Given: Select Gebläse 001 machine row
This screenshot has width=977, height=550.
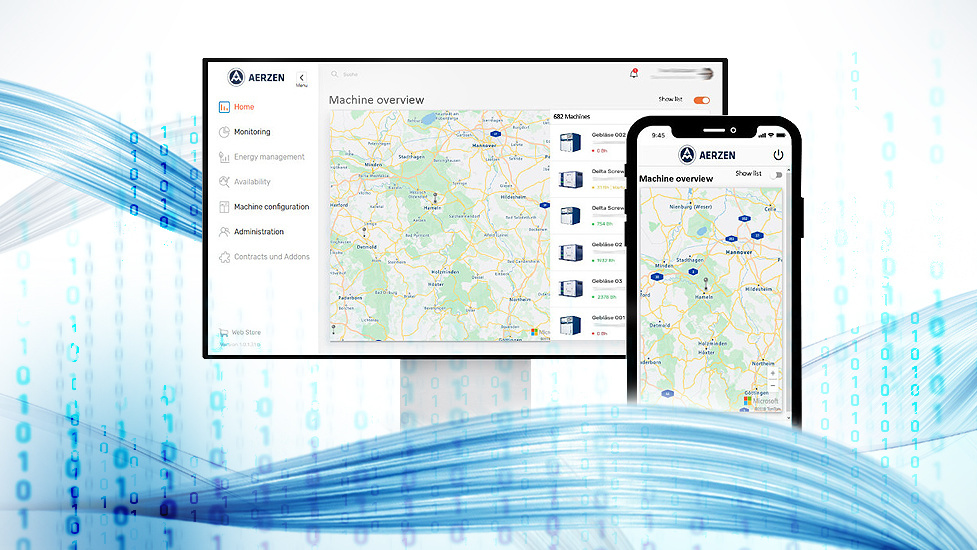Looking at the screenshot, I should coord(589,325).
